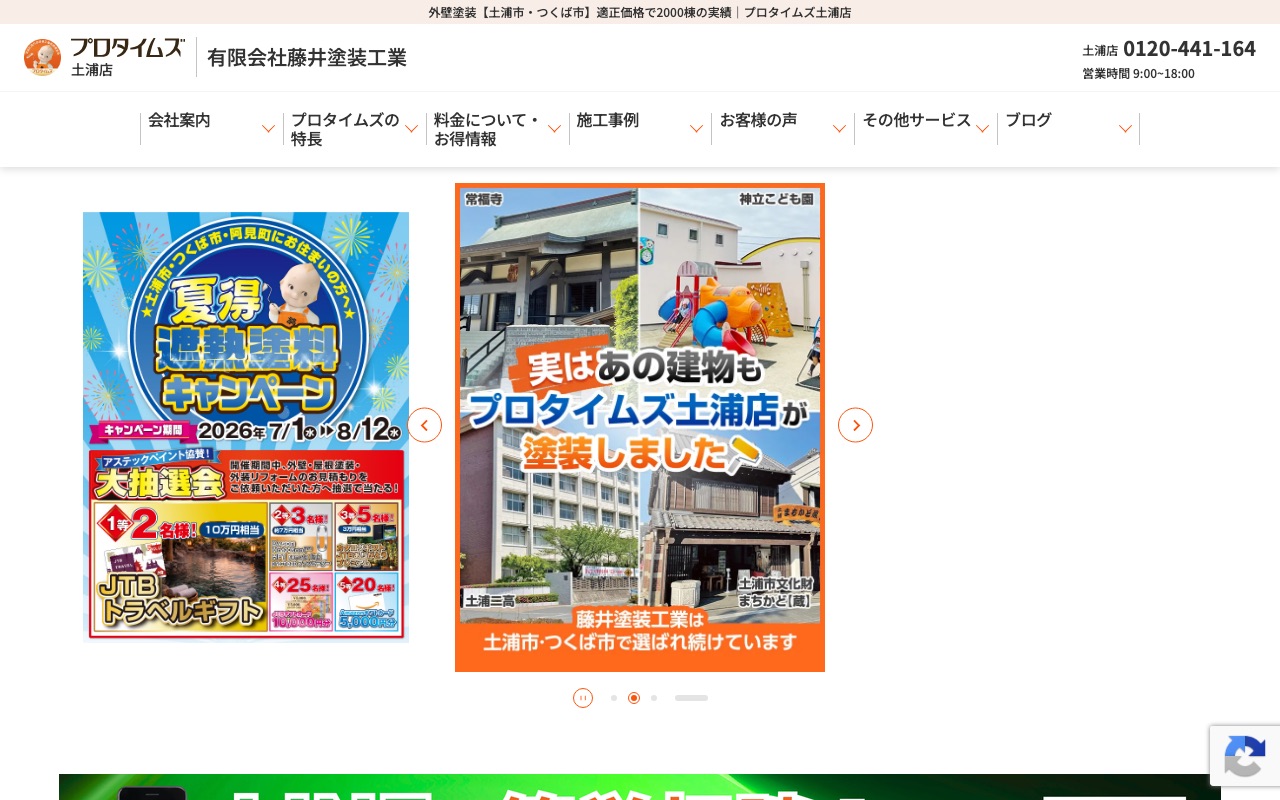Expand chevron next to ブログ
1280x800 pixels.
click(1125, 129)
